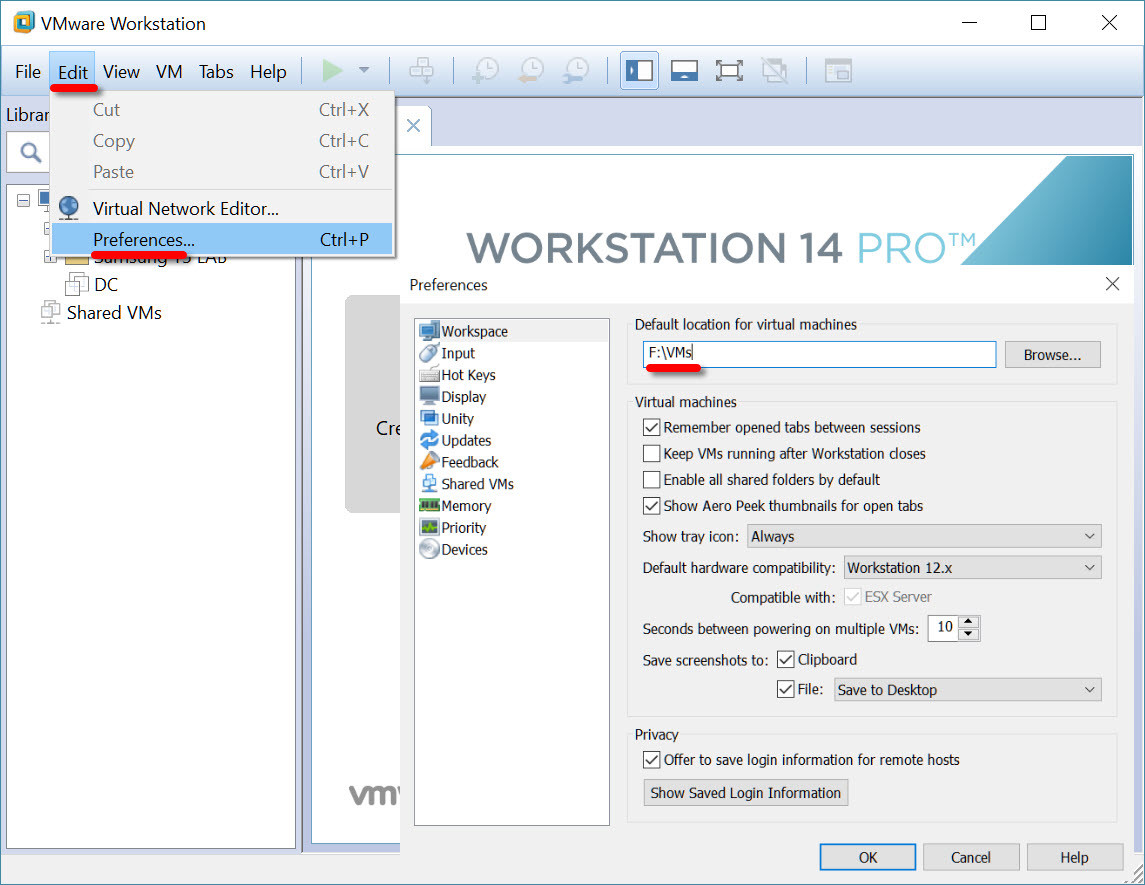Power on VM with green play icon

click(x=332, y=71)
